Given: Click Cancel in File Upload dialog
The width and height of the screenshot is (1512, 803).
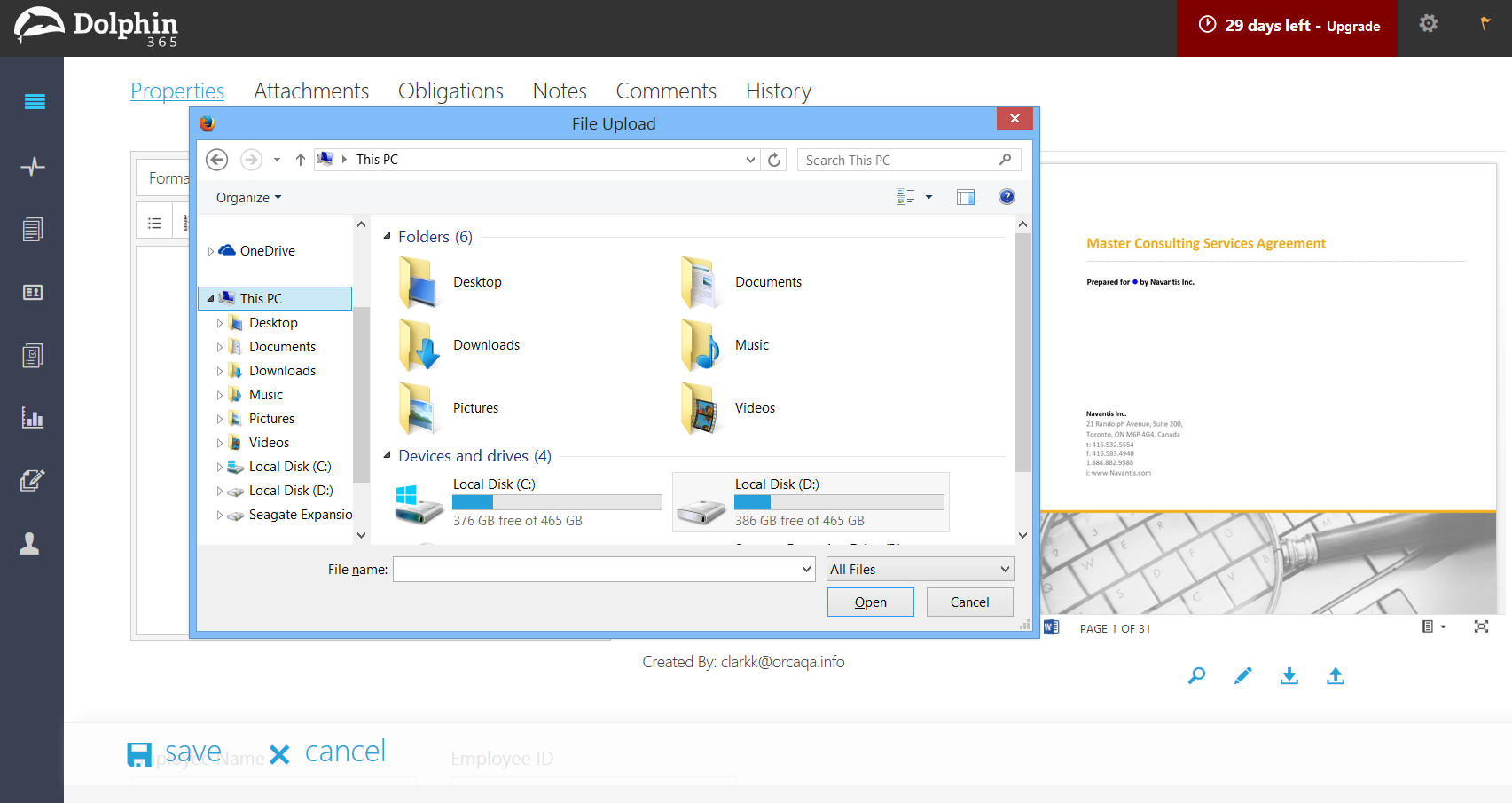Looking at the screenshot, I should [x=970, y=602].
